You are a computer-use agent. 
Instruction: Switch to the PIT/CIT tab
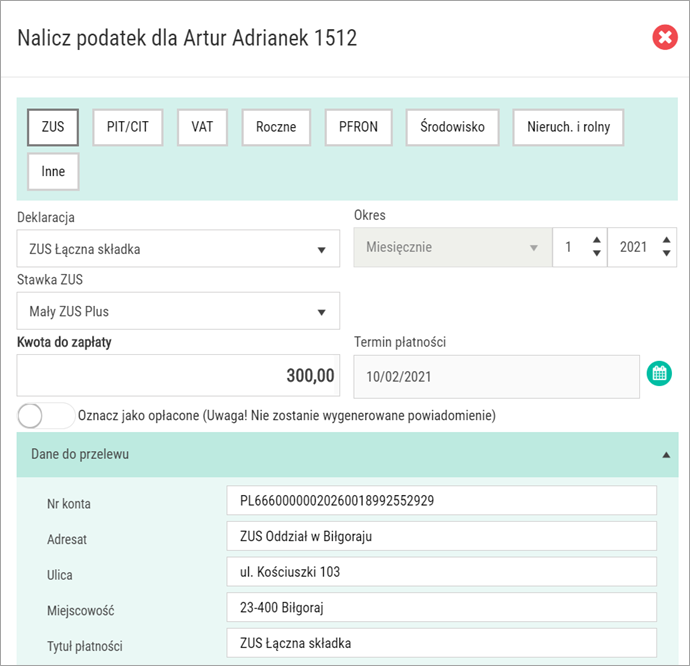(128, 127)
